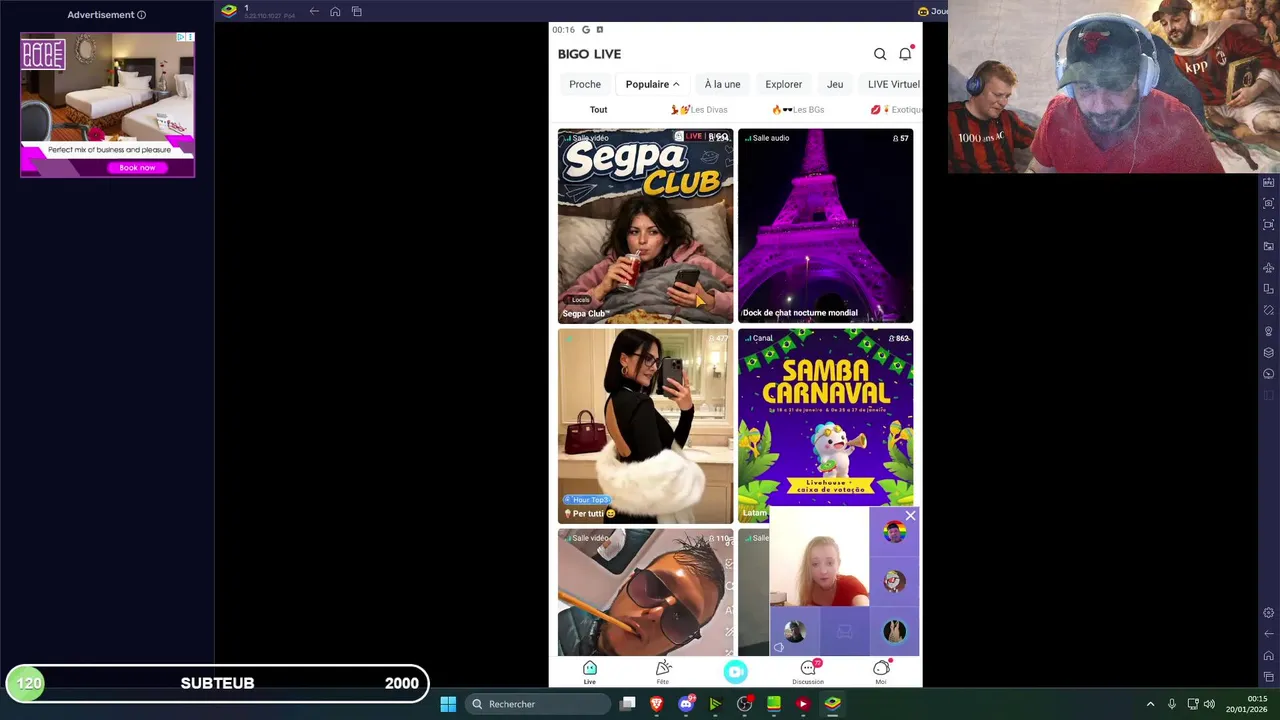
Task: Show hidden system tray icons chevron
Action: 1150,704
